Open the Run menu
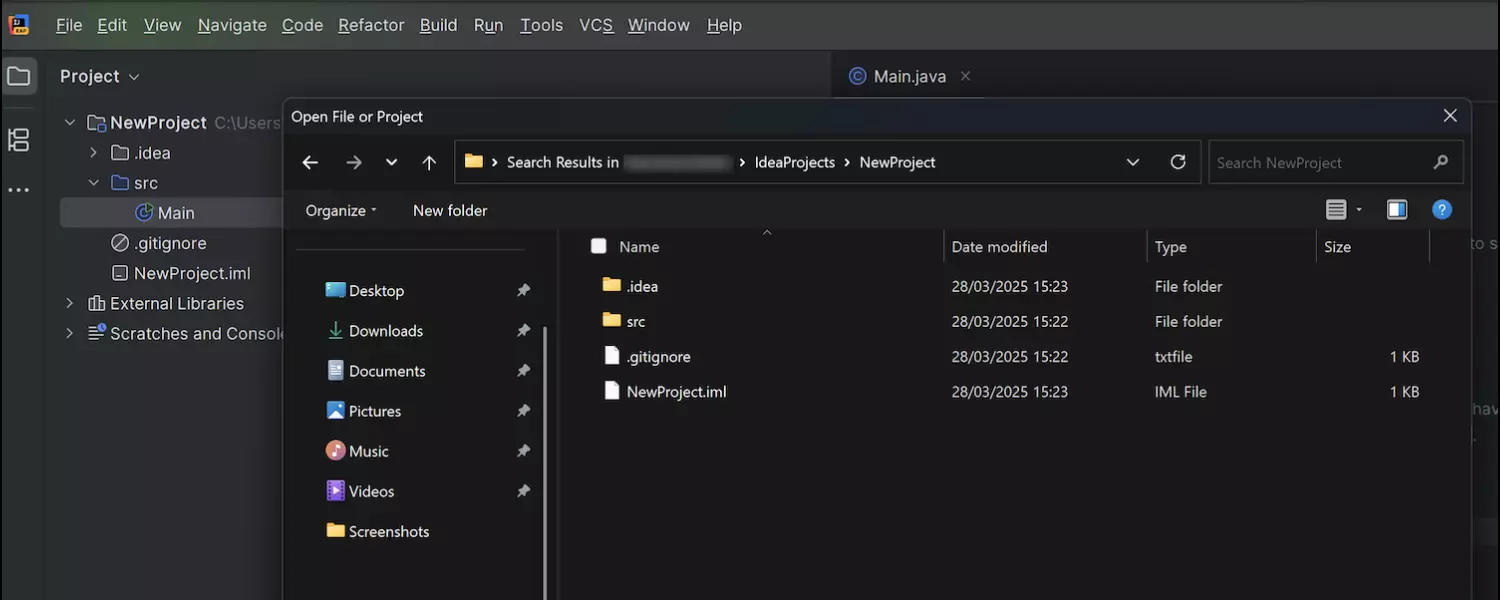The width and height of the screenshot is (1500, 600). [x=488, y=25]
